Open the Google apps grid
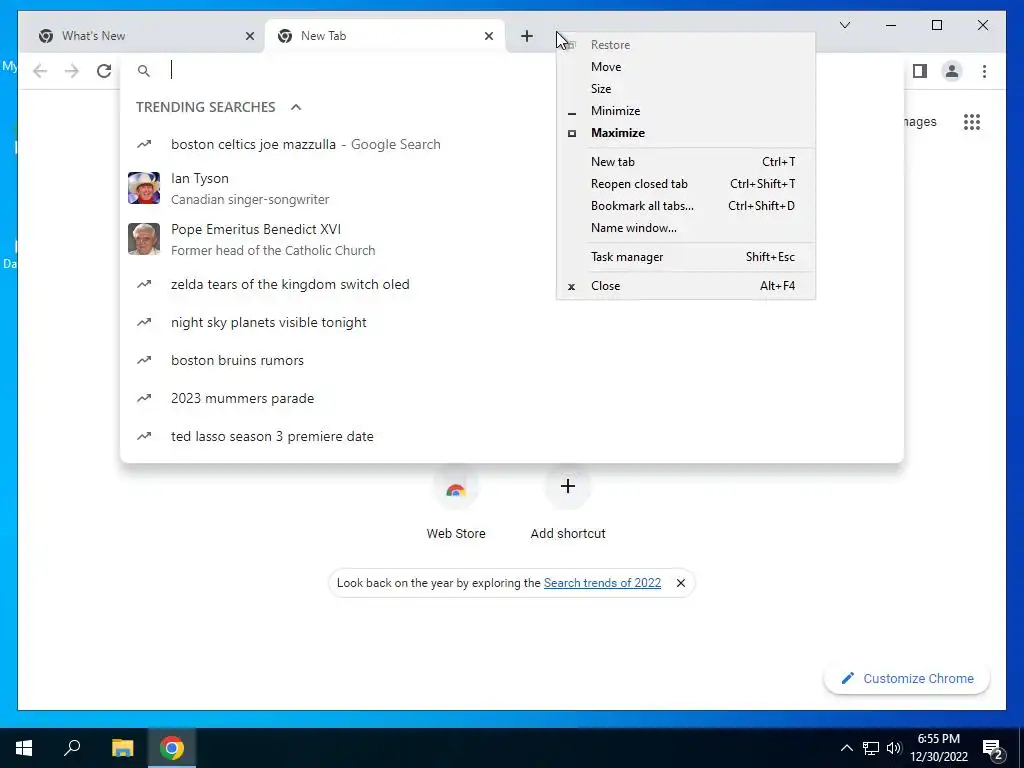Viewport: 1024px width, 768px height. tap(972, 121)
